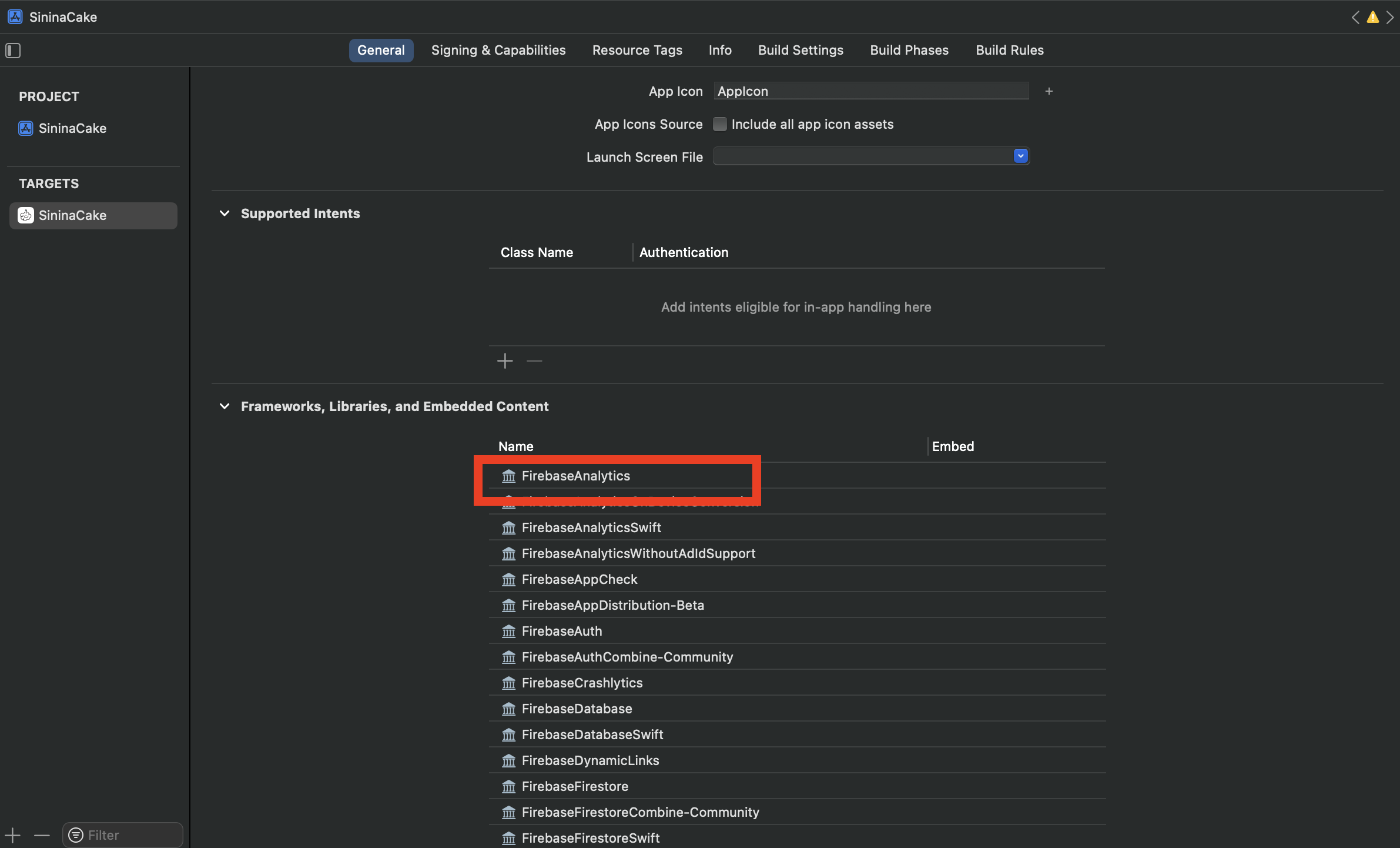Select SininaCake under PROJECT
Screen dimensions: 1400x848
click(x=72, y=128)
